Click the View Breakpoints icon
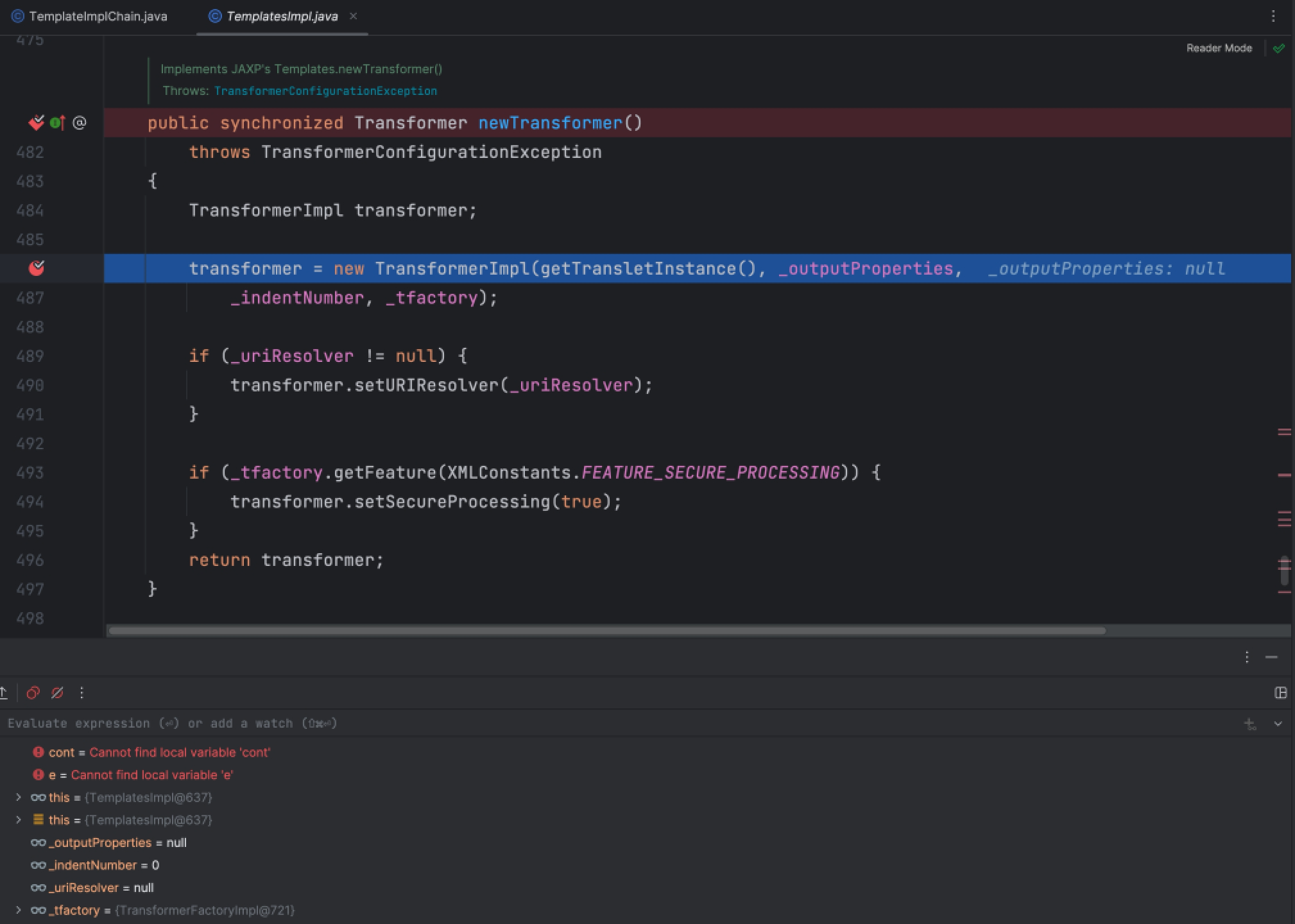This screenshot has height=924, width=1295. pos(33,692)
